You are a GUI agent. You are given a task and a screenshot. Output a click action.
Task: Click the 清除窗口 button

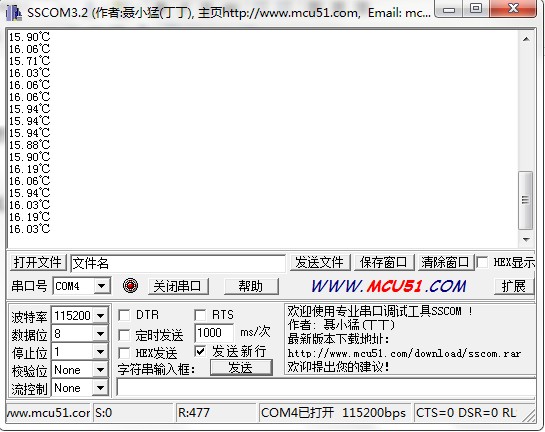coord(445,262)
